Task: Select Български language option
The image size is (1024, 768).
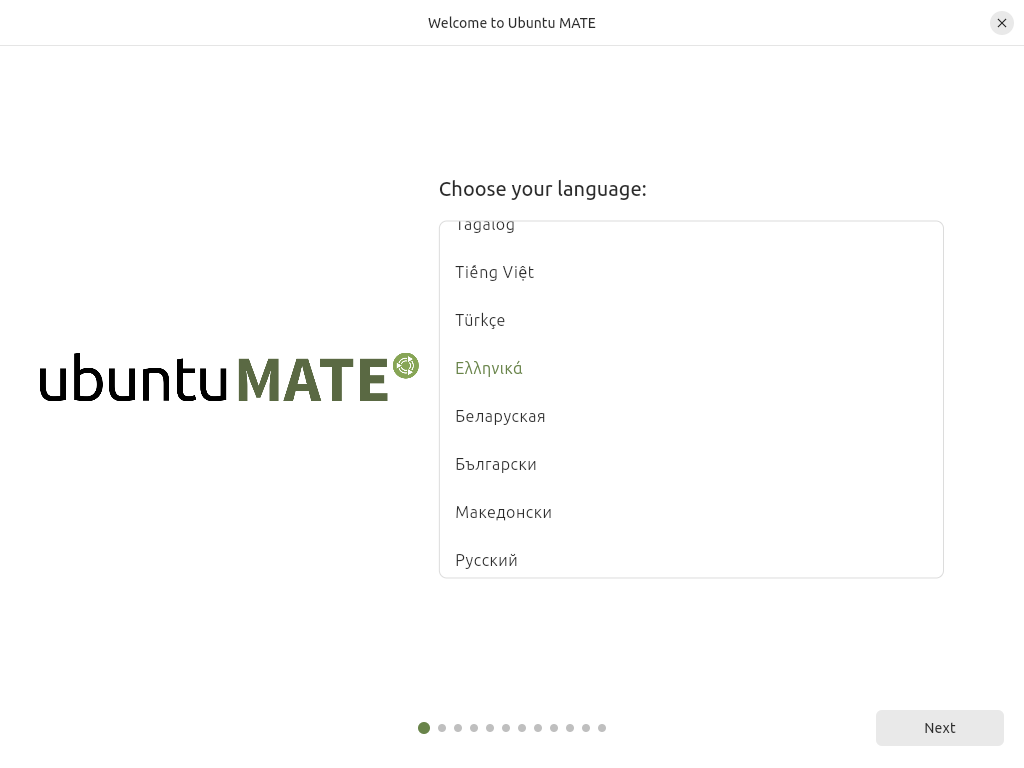Action: coord(496,464)
